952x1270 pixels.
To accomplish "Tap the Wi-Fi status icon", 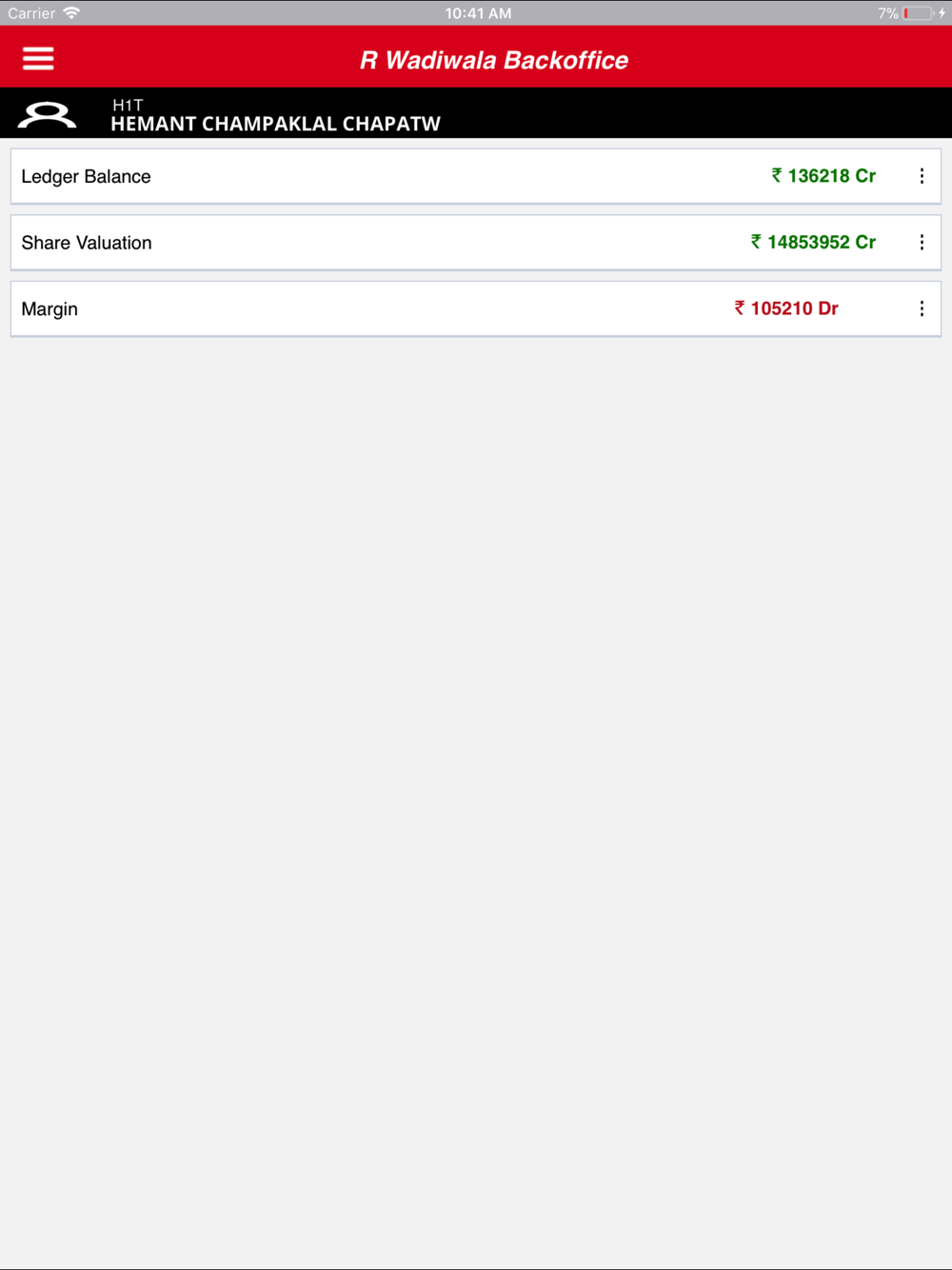I will [71, 13].
